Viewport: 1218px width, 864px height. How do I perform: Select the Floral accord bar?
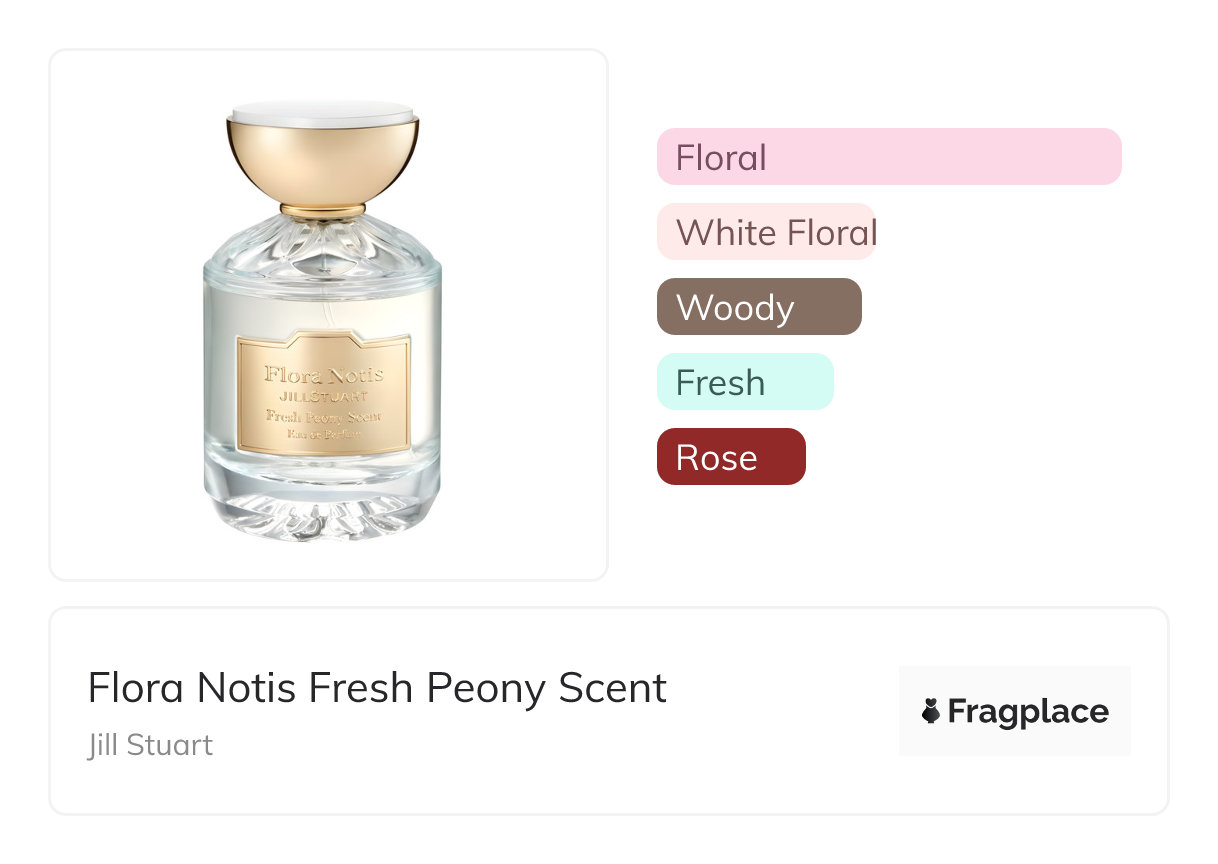(888, 157)
